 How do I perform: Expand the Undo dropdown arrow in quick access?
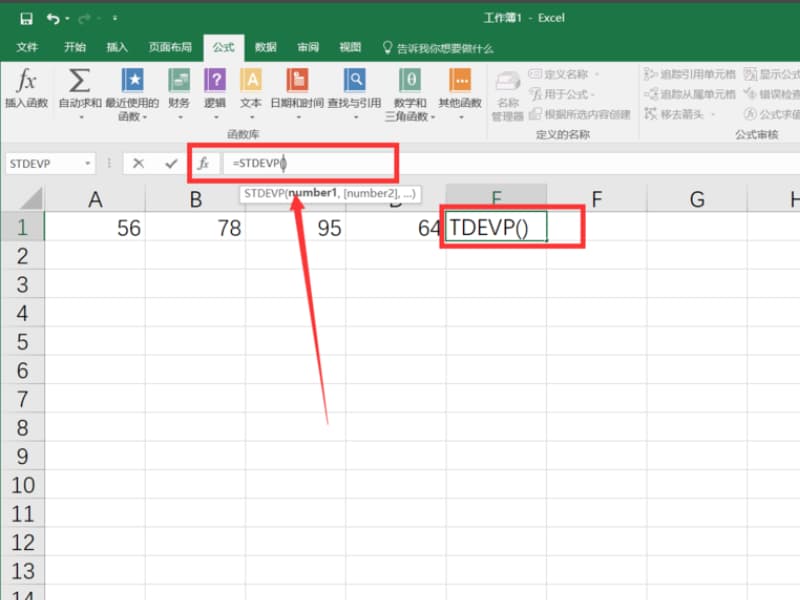(x=67, y=18)
